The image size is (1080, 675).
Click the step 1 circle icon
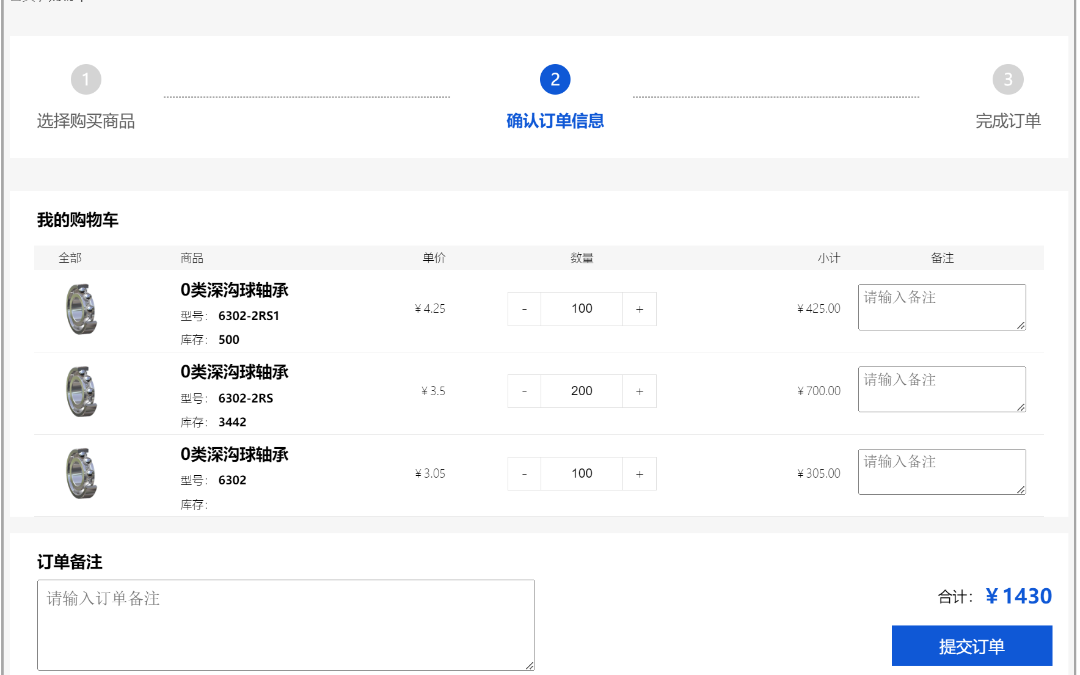click(x=88, y=79)
